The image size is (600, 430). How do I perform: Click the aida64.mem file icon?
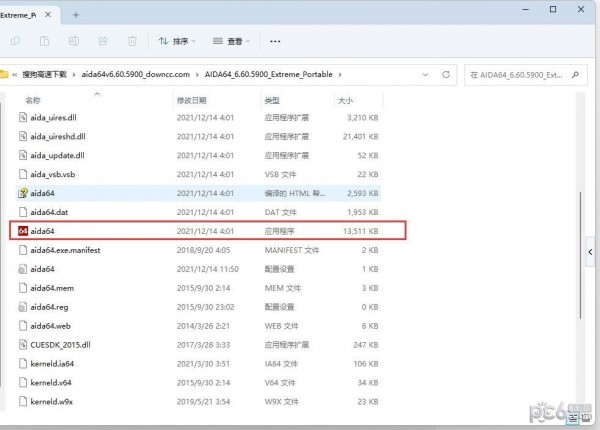[x=23, y=287]
